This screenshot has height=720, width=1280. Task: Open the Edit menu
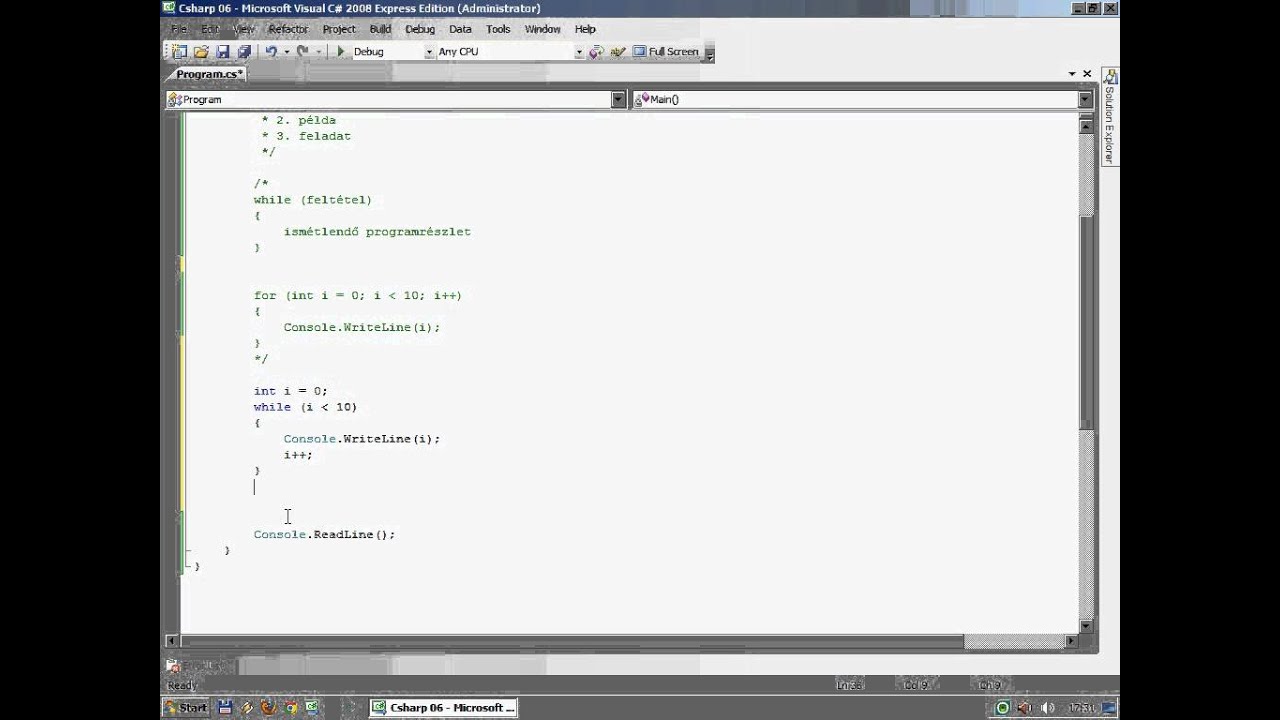tap(210, 29)
